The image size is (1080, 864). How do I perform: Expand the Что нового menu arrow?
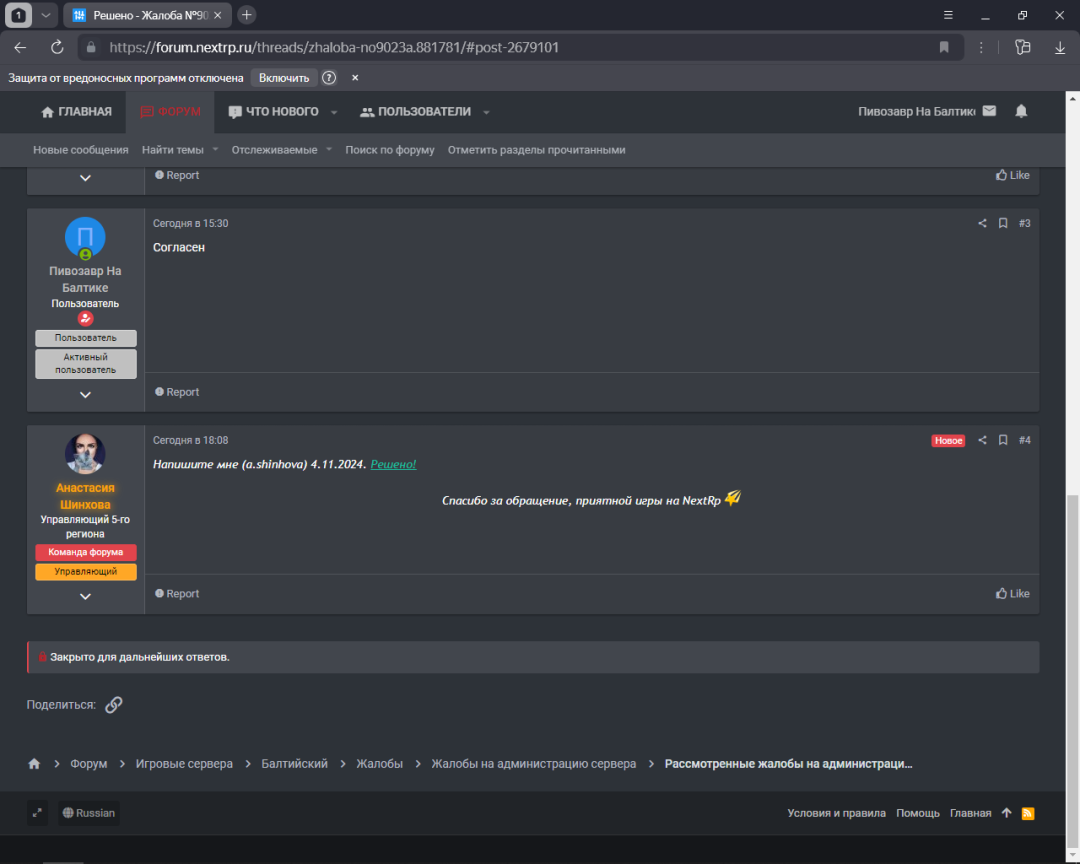pos(334,112)
